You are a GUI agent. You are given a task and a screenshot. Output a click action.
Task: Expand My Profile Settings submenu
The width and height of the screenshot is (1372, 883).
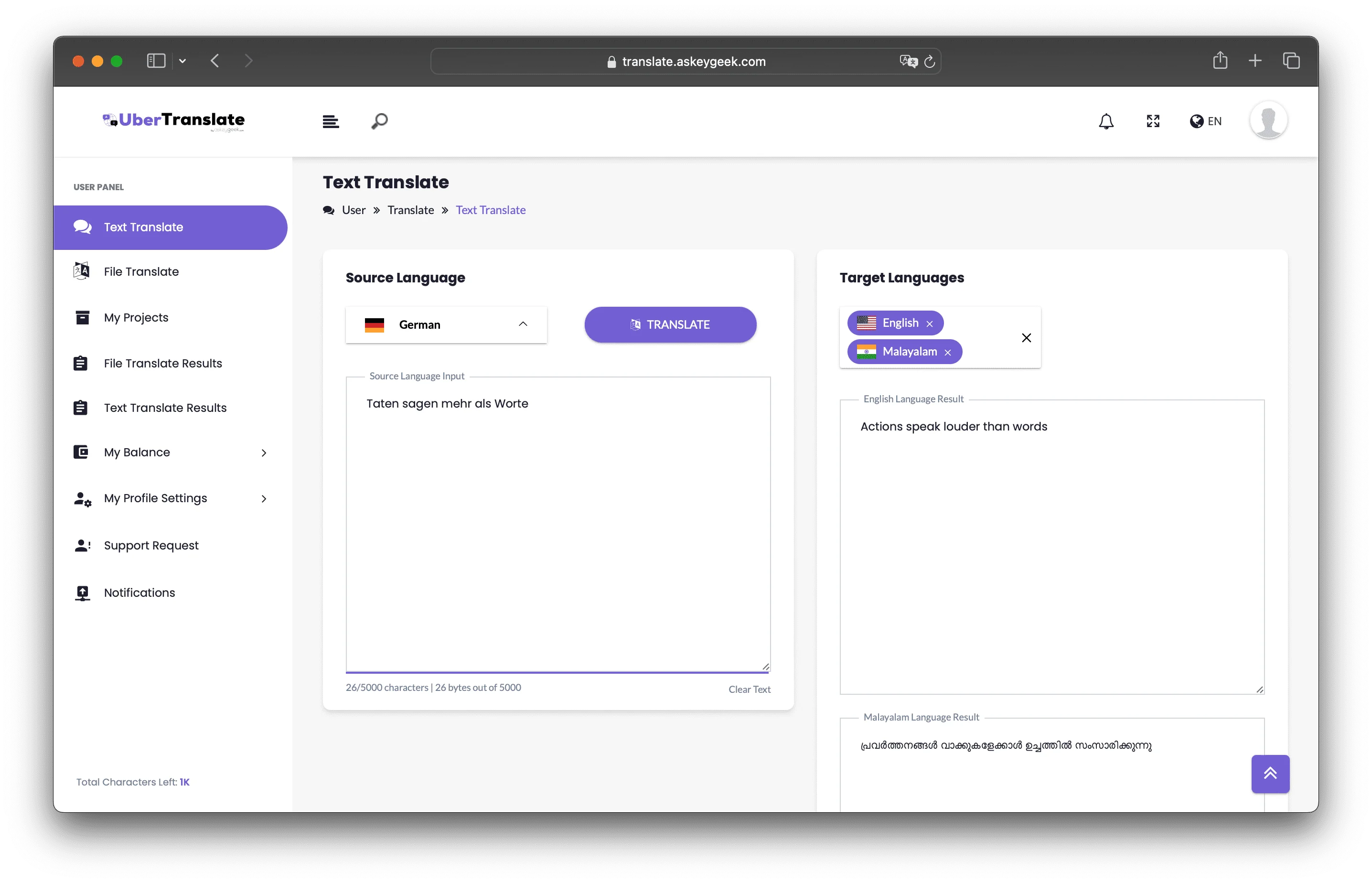[170, 498]
